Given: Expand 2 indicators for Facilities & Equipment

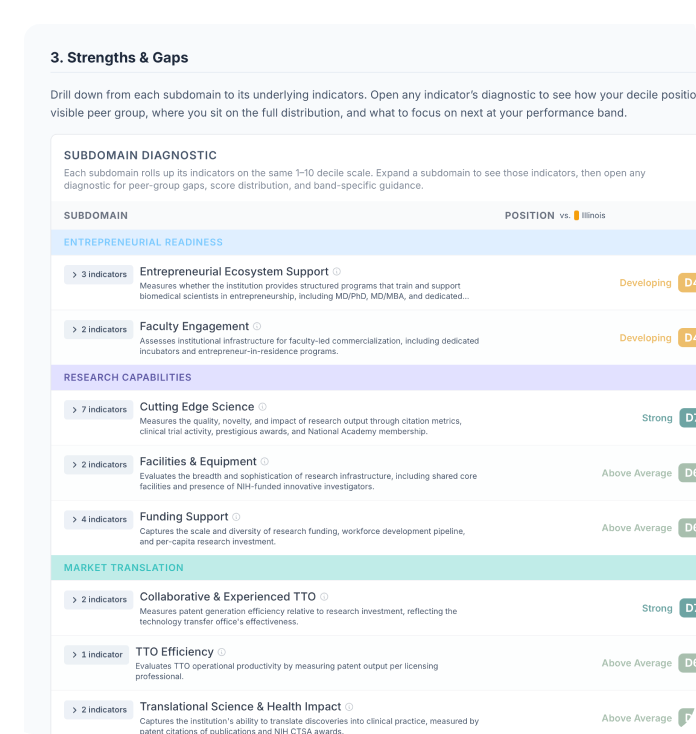Looking at the screenshot, I should tap(98, 464).
